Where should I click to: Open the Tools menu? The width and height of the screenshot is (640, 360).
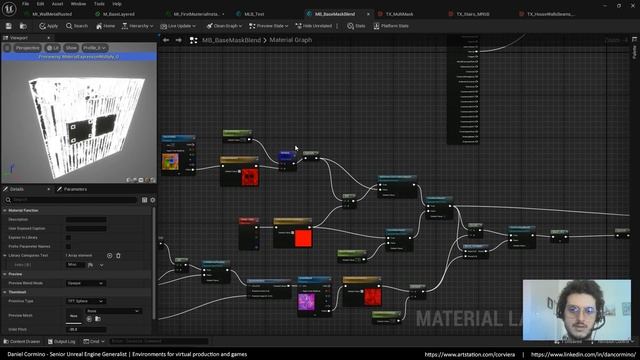coord(99,4)
